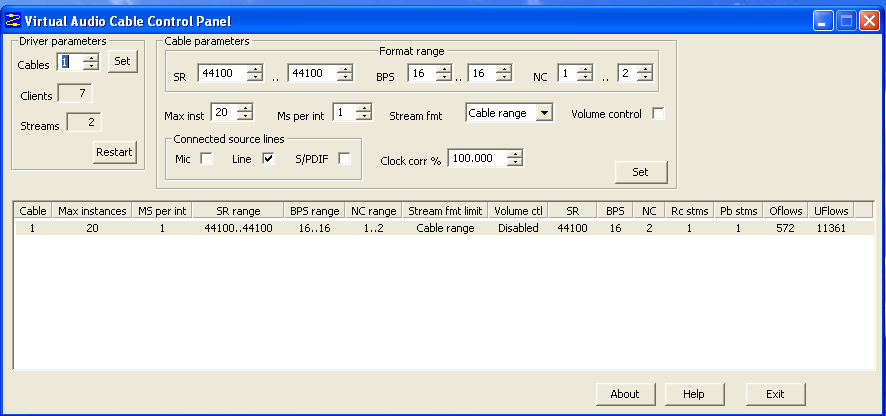Image resolution: width=886 pixels, height=416 pixels.
Task: Increase maximum SR with up arrow
Action: pyautogui.click(x=345, y=68)
